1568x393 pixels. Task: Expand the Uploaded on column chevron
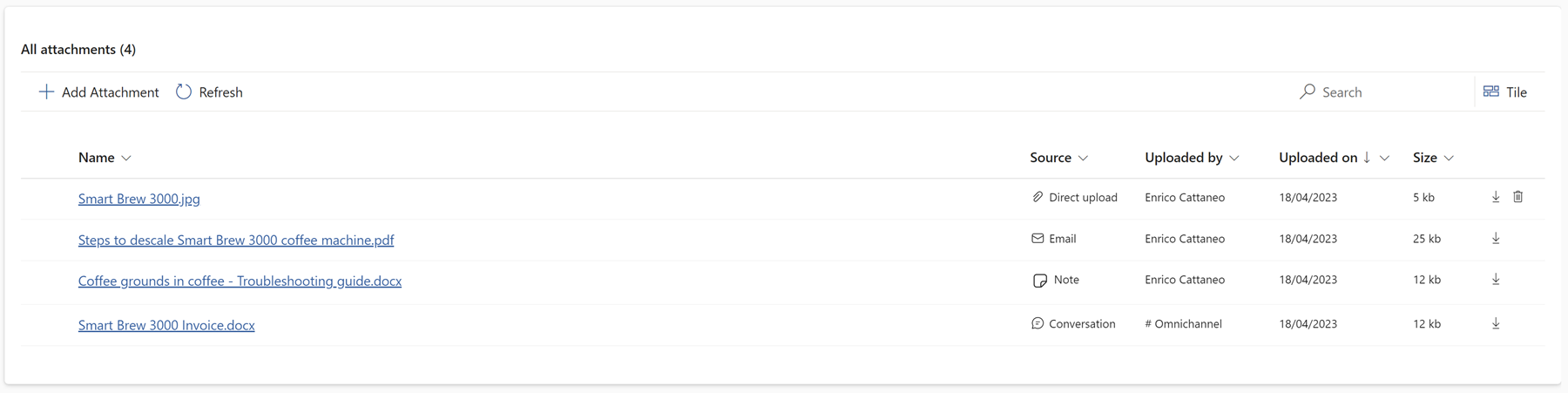[1385, 159]
